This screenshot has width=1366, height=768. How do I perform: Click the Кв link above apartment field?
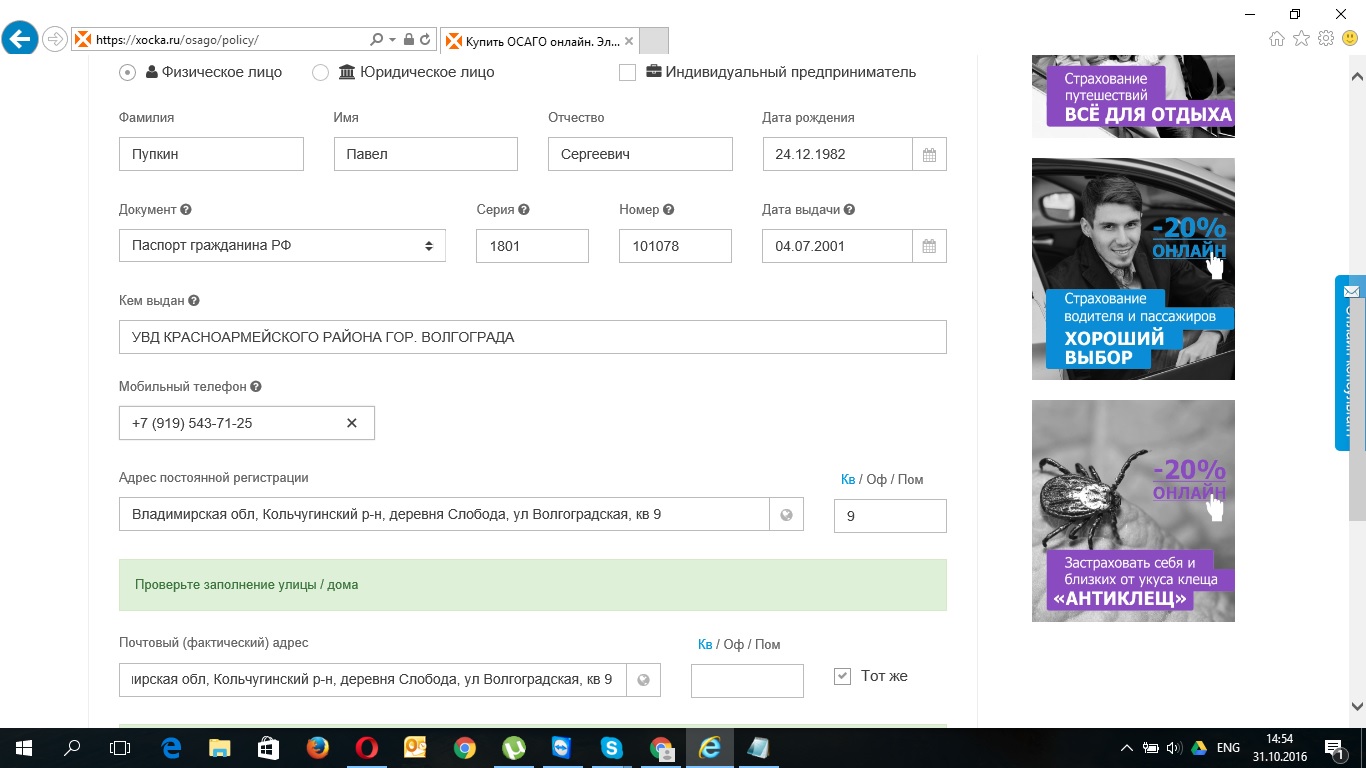click(x=848, y=480)
